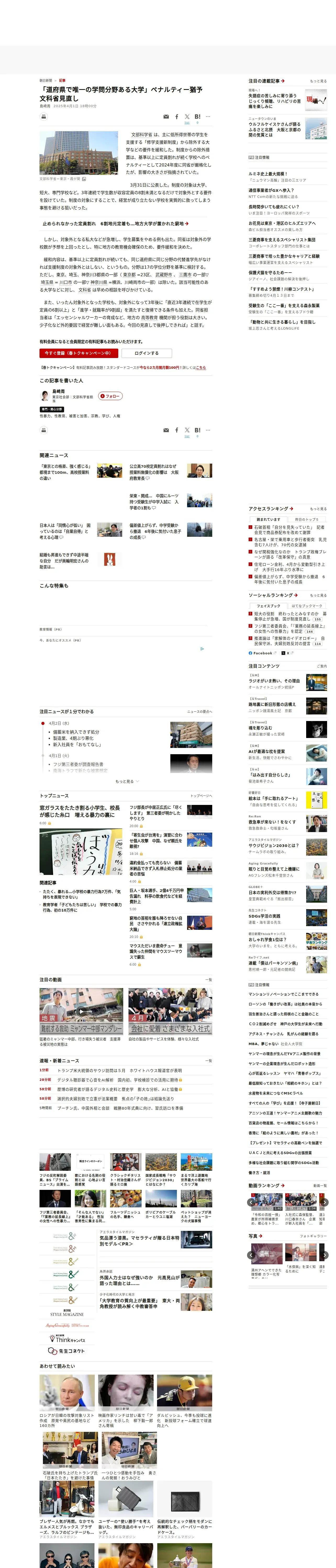Image resolution: width=336 pixels, height=1568 pixels.
Task: Share on Facebook from the top share bar
Action: 177,116
